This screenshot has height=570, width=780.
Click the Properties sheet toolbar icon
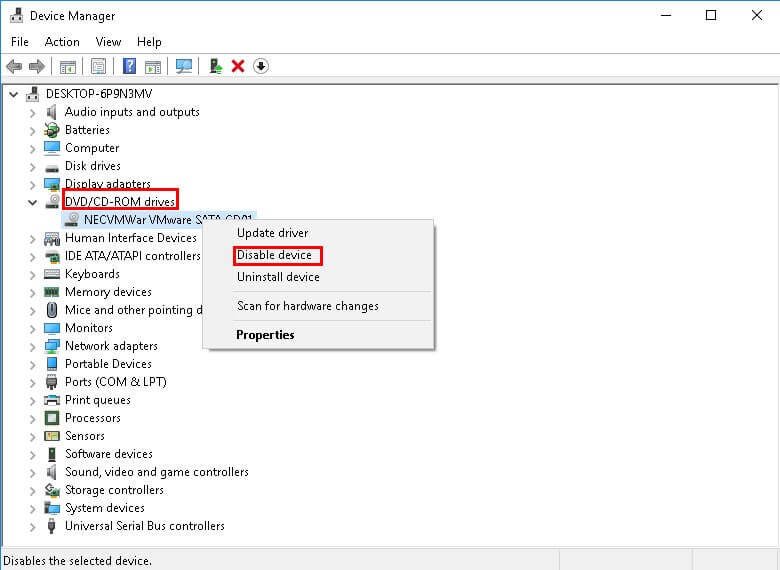coord(99,66)
